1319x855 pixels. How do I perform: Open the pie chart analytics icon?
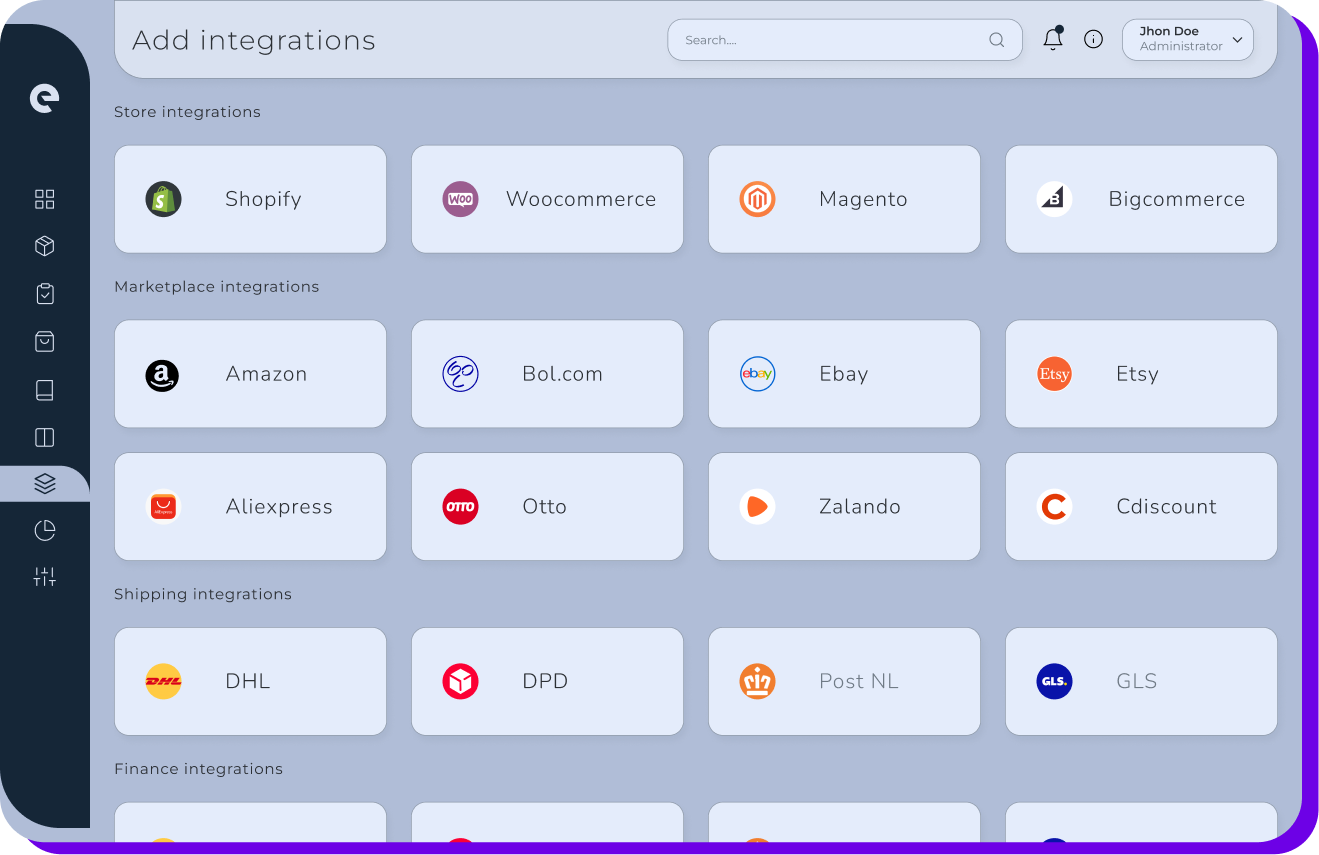[44, 530]
